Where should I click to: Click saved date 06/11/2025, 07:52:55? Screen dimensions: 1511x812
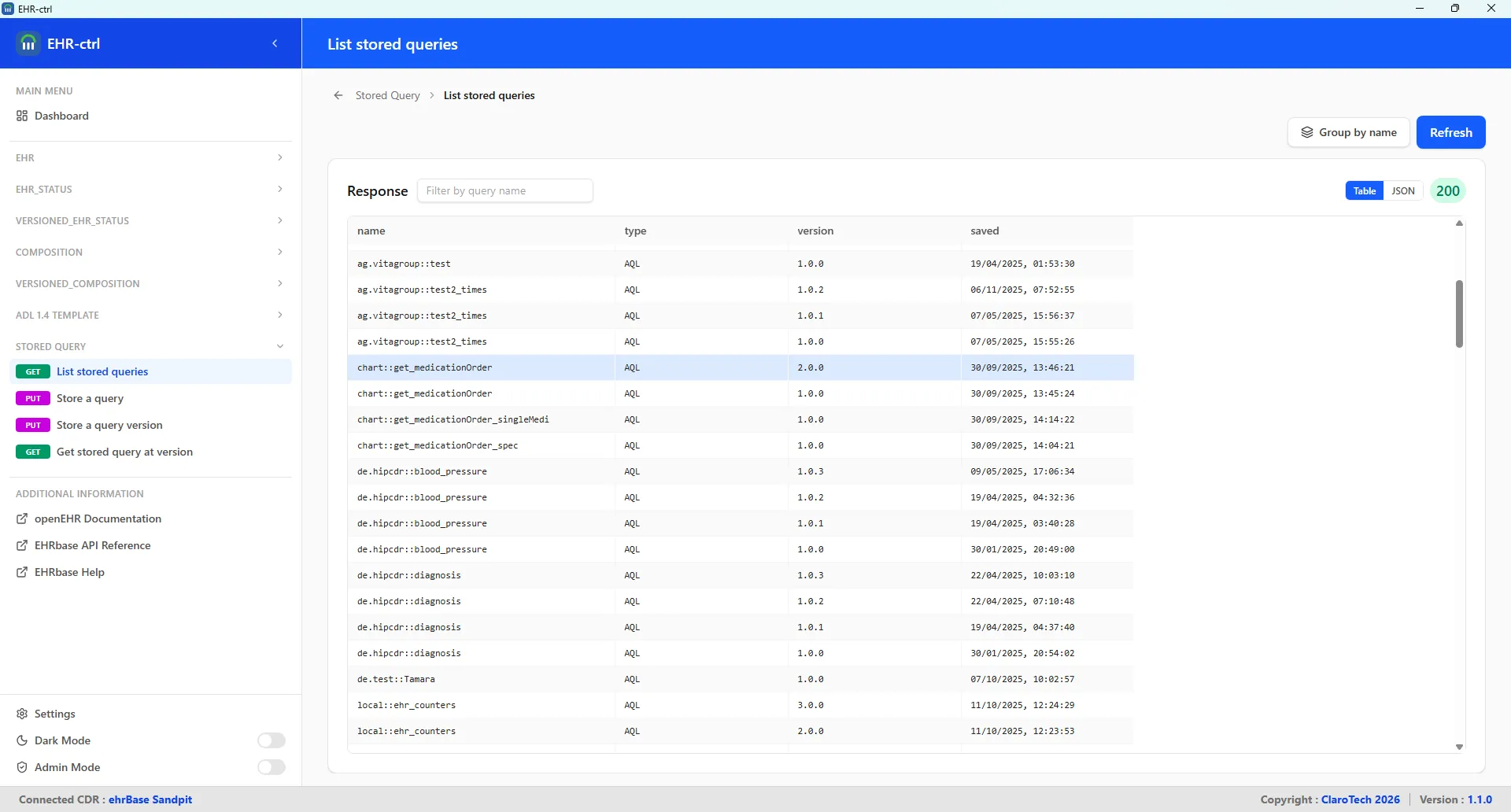pyautogui.click(x=1022, y=290)
